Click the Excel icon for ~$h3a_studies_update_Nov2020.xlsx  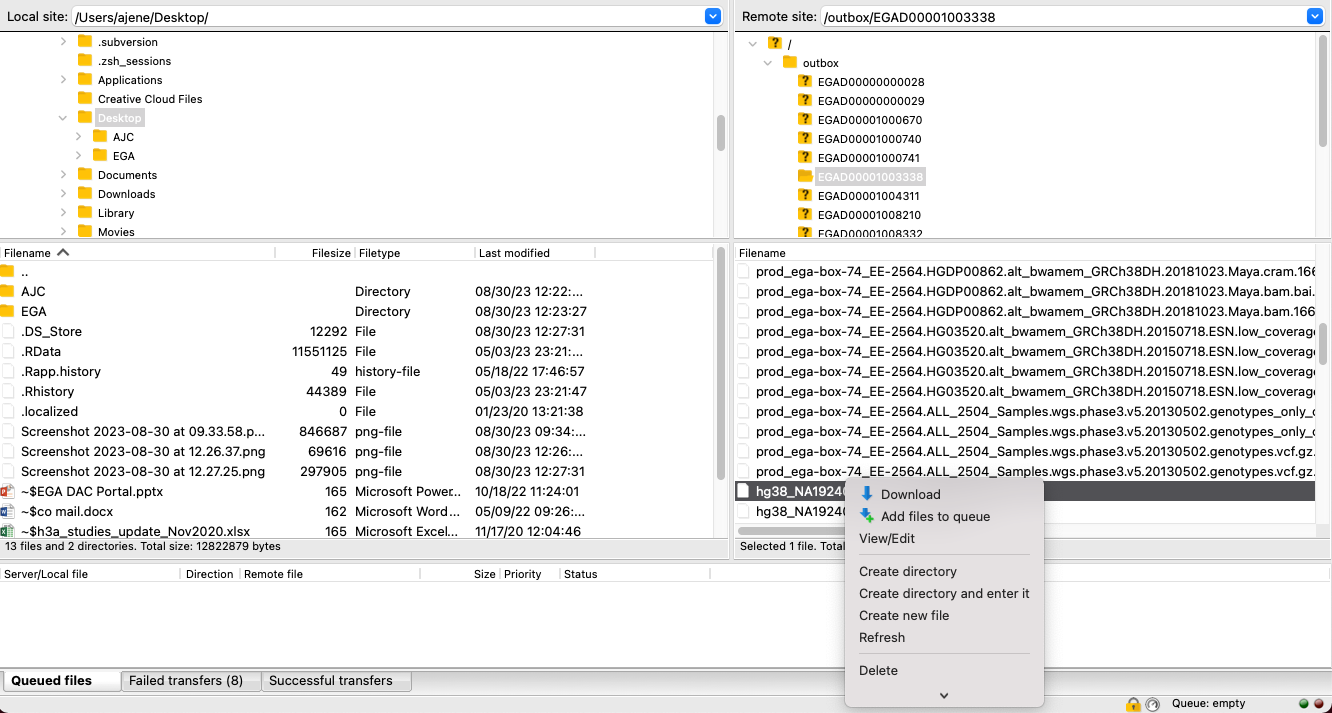pos(8,531)
